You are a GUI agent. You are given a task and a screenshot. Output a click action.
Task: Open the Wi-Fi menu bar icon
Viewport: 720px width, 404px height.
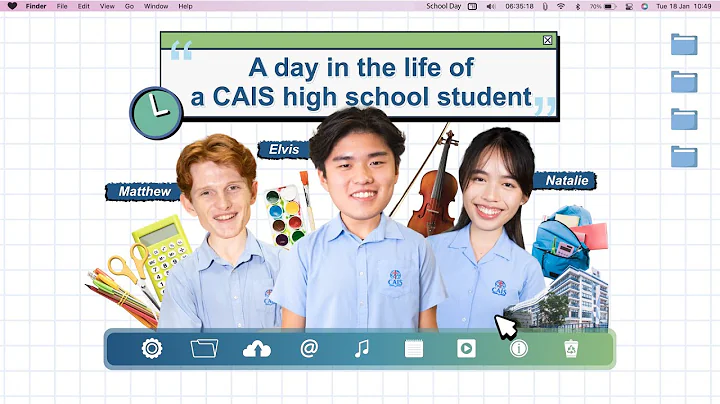pos(561,6)
